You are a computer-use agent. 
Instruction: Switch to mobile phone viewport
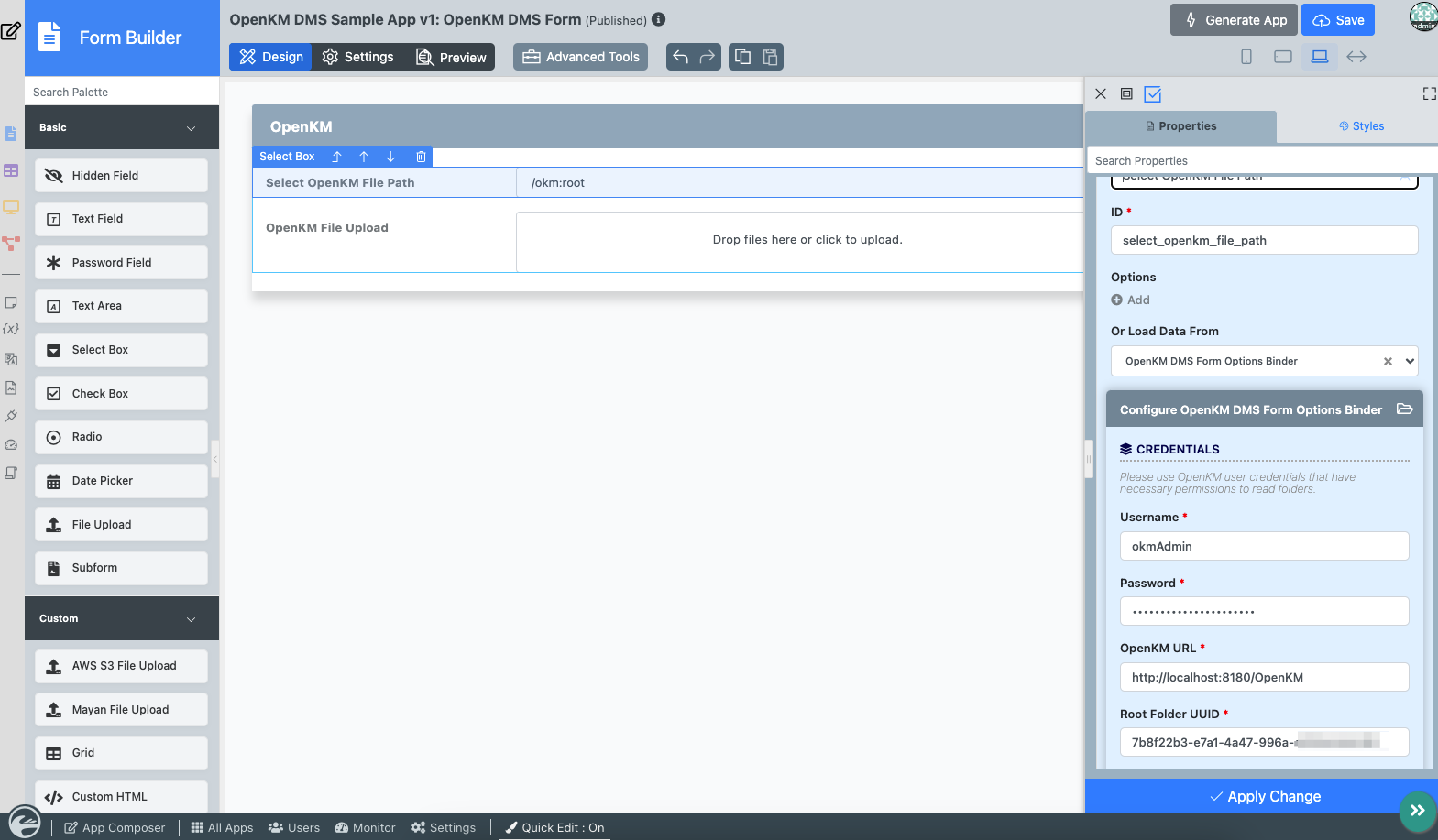pyautogui.click(x=1246, y=57)
